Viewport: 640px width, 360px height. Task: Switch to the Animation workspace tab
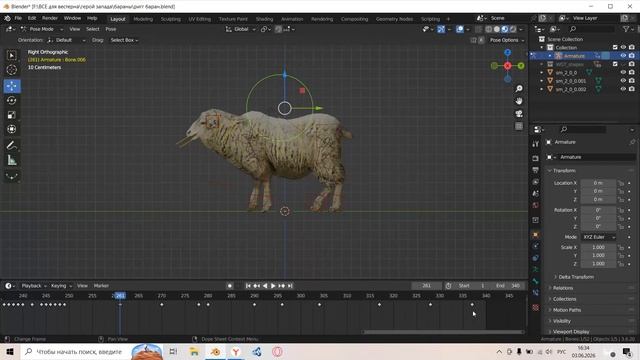pyautogui.click(x=292, y=19)
